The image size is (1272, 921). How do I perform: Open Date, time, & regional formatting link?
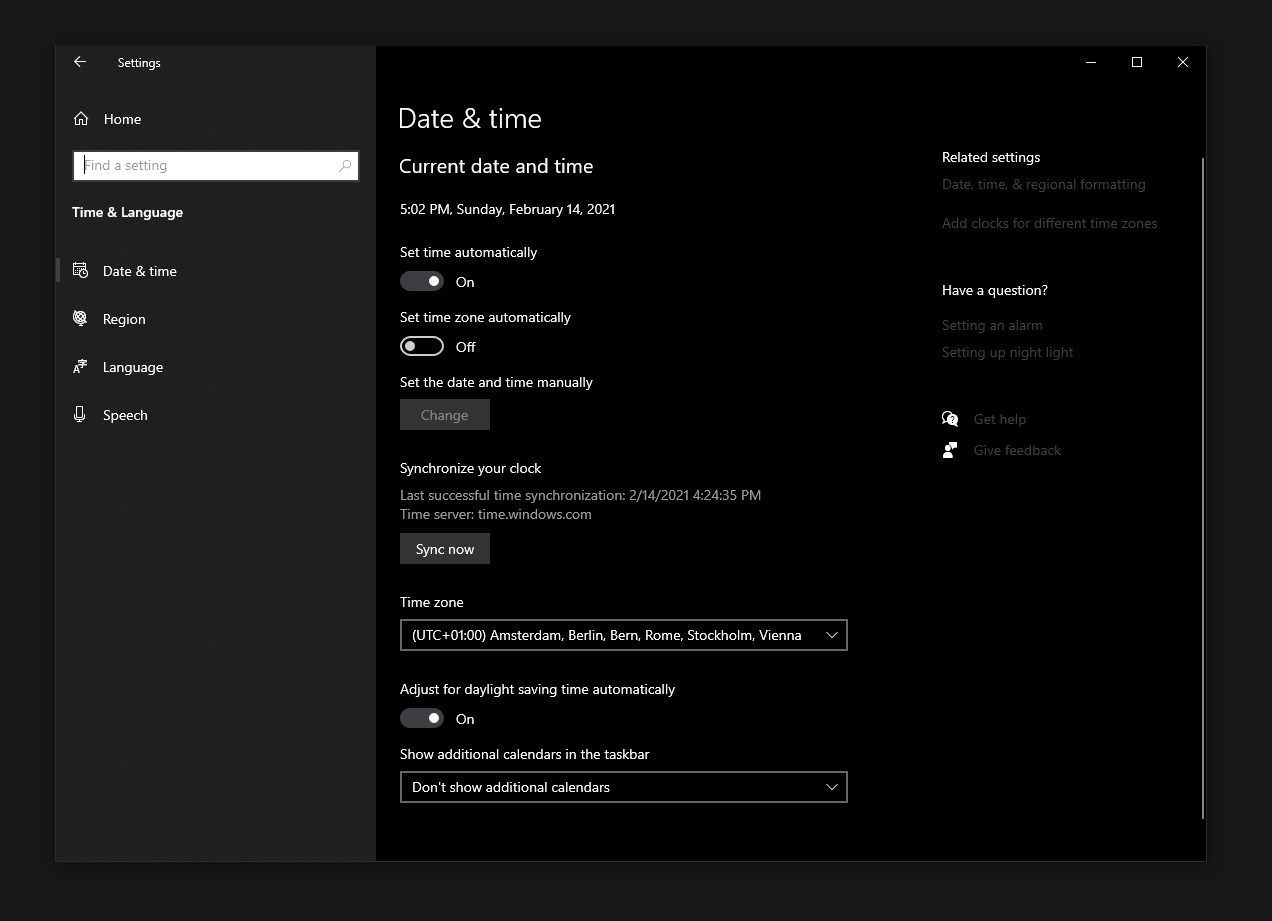point(1044,184)
